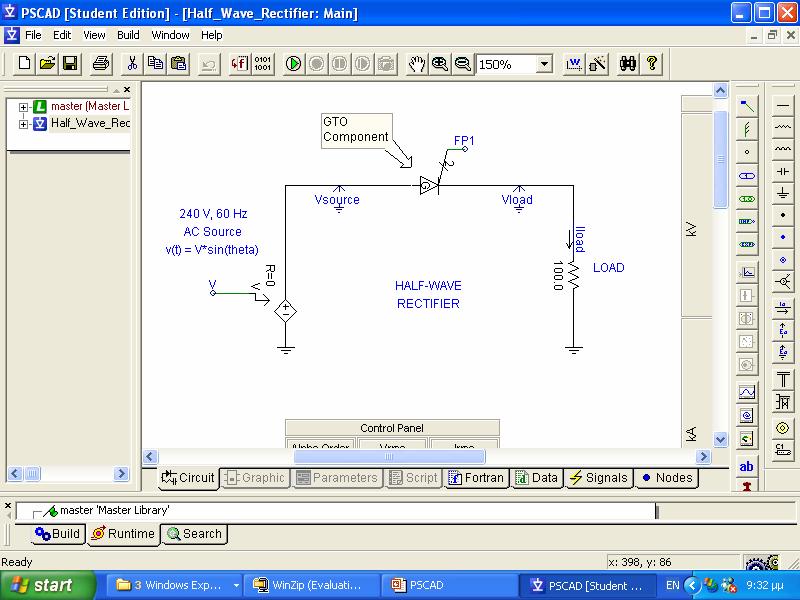Open the Build menu
Image resolution: width=800 pixels, height=600 pixels.
(128, 35)
